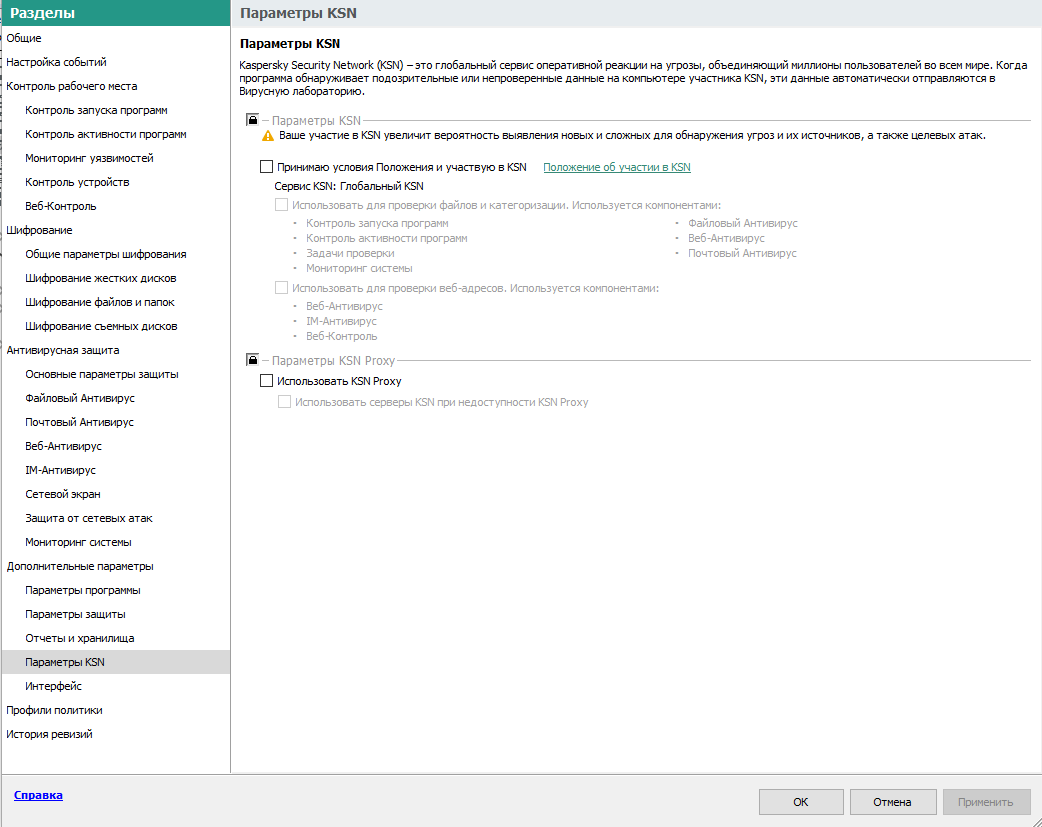Open Контроль активности программ in sidebar
The width and height of the screenshot is (1042, 827).
tap(116, 134)
